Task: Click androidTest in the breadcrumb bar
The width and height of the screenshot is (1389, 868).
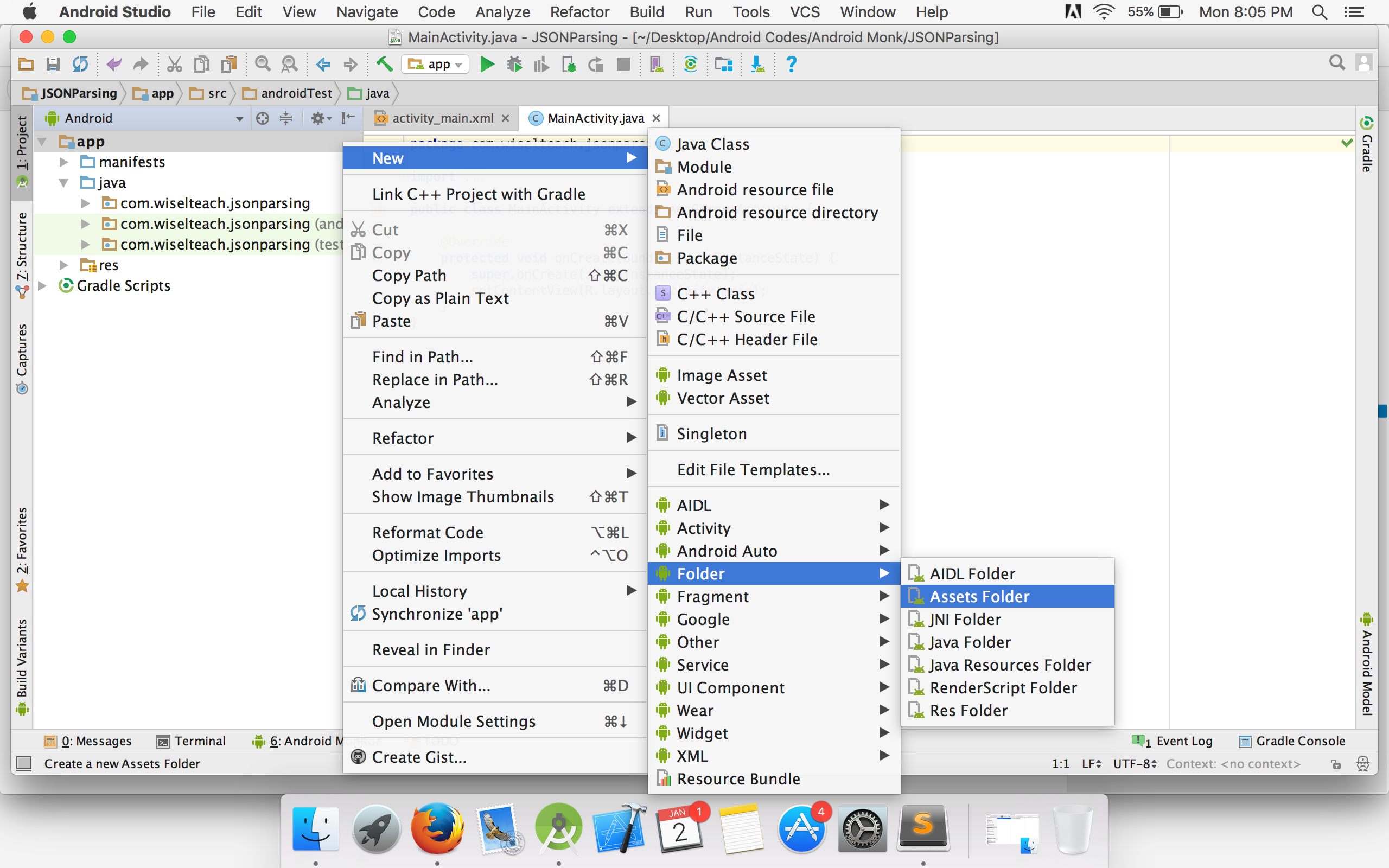Action: tap(288, 93)
